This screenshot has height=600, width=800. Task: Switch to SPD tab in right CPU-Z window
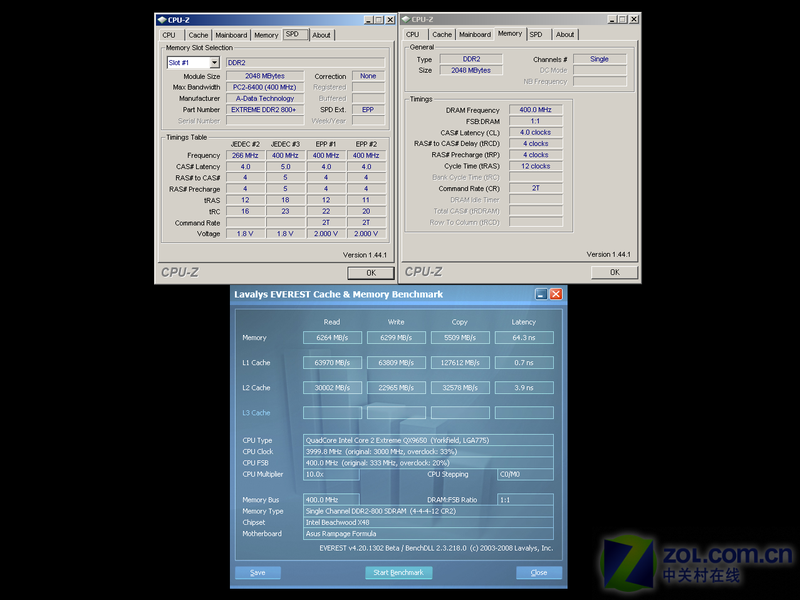pos(539,34)
